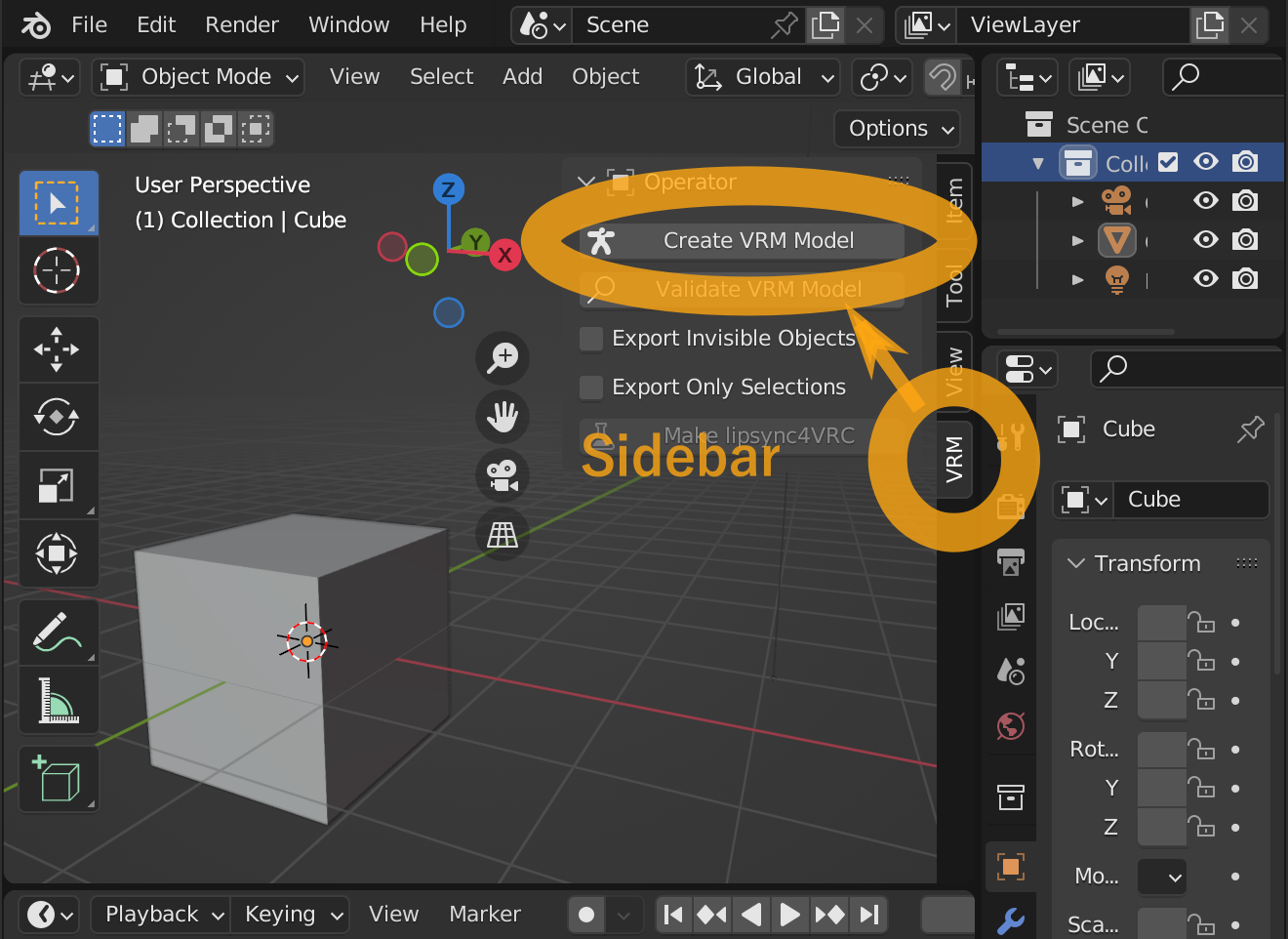Open the Scene properties tab icon
The width and height of the screenshot is (1288, 939).
[x=1011, y=671]
